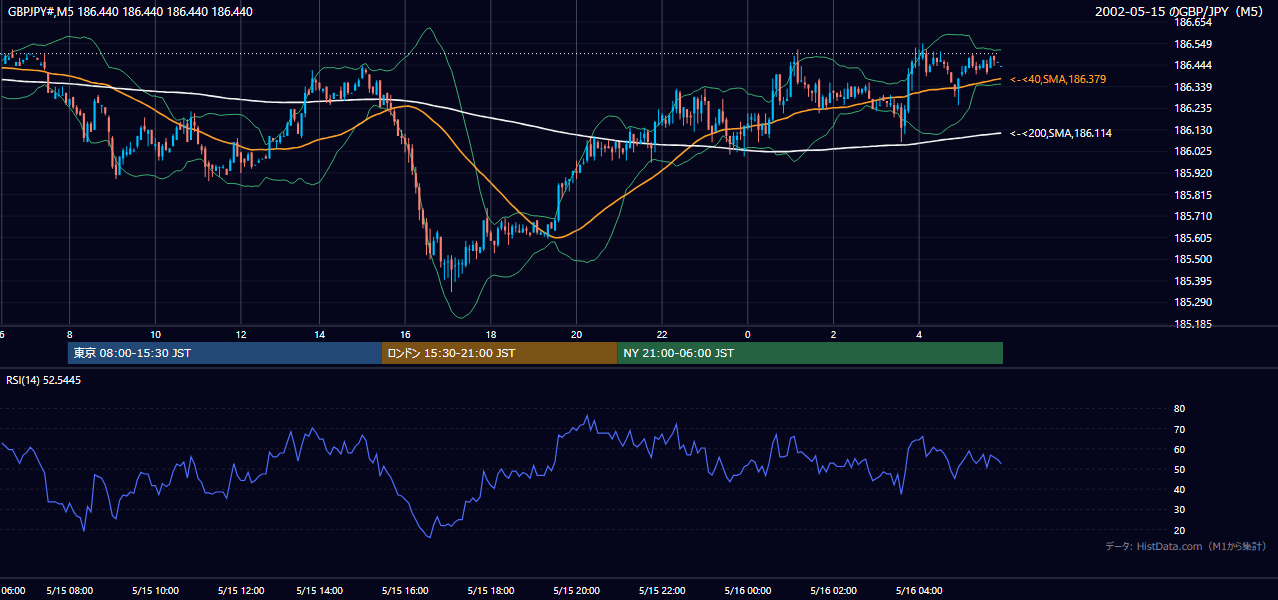Click the 5/15 10:00 bottom time label
This screenshot has height=600, width=1278.
click(x=155, y=591)
